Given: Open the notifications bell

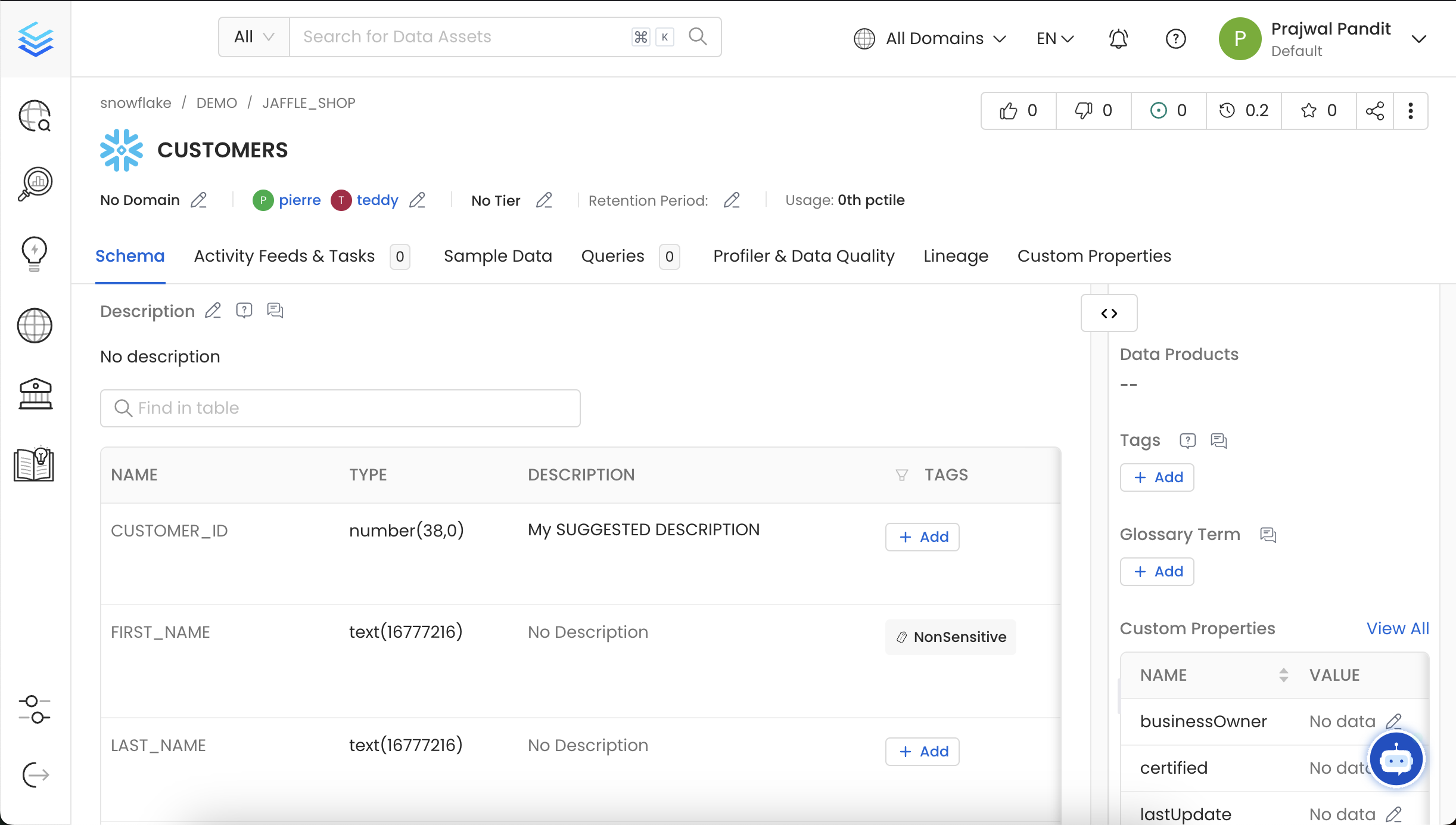Looking at the screenshot, I should coord(1118,39).
